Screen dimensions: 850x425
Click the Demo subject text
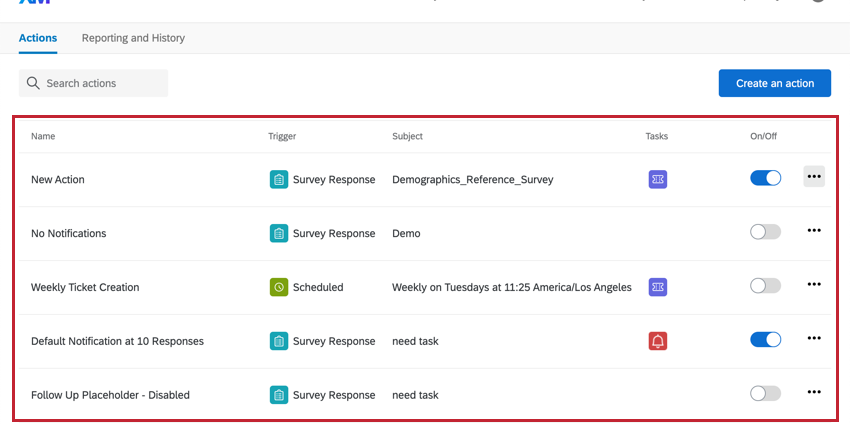click(406, 234)
